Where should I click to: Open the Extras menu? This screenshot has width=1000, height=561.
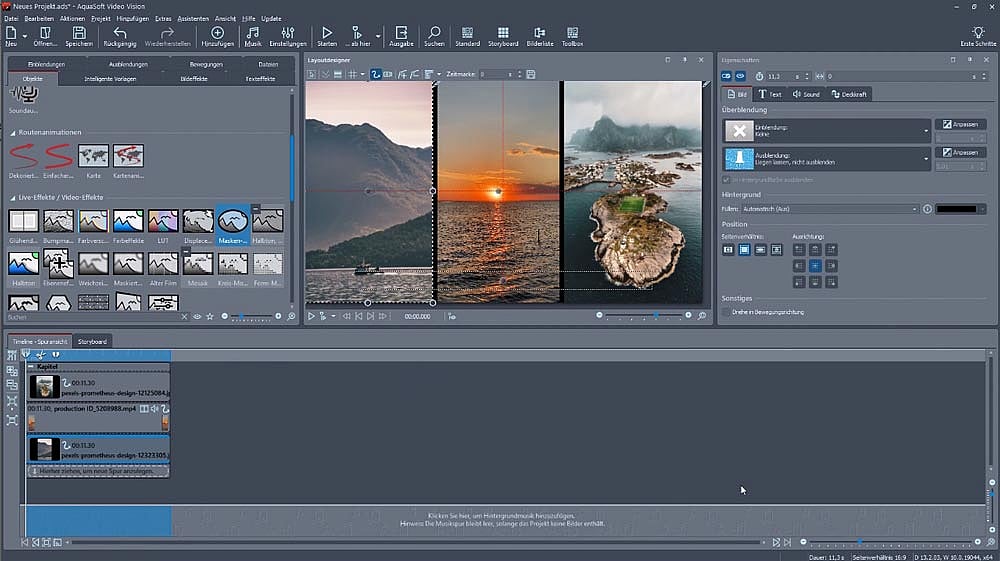click(162, 18)
